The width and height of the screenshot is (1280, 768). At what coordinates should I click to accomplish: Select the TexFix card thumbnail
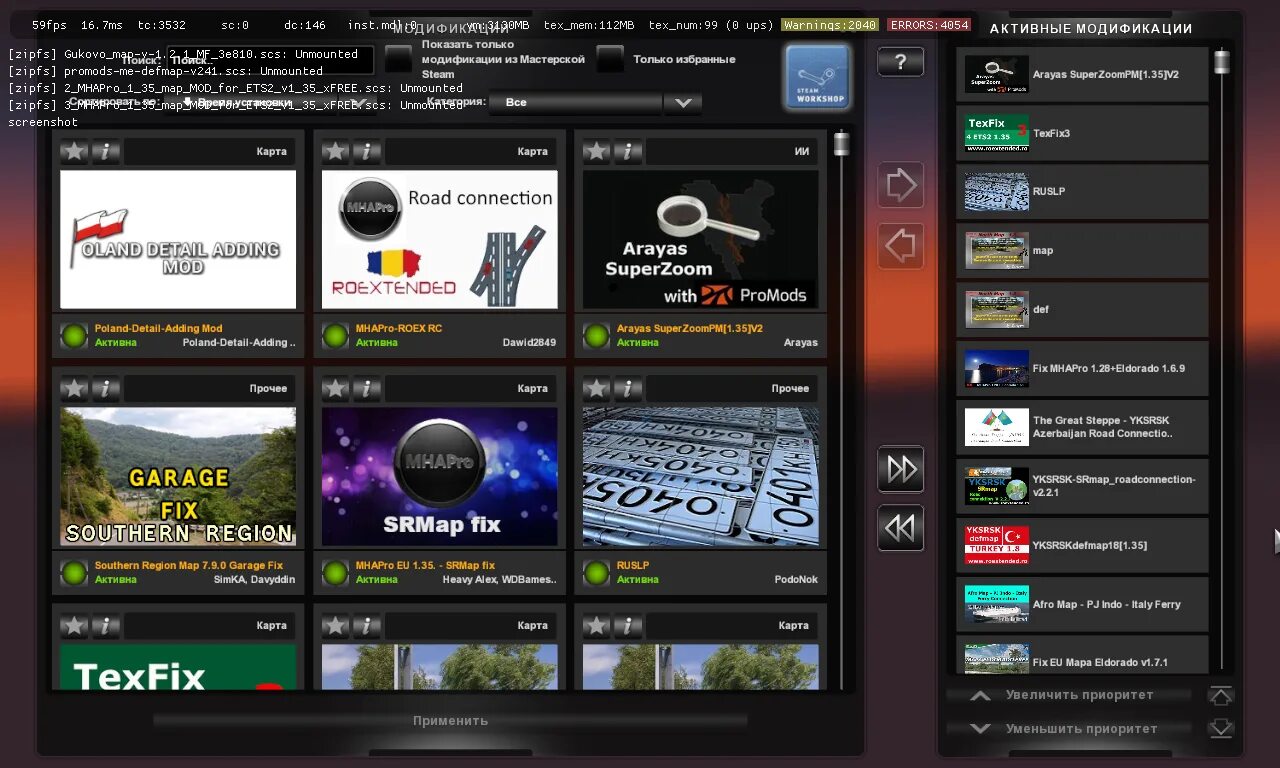point(178,666)
